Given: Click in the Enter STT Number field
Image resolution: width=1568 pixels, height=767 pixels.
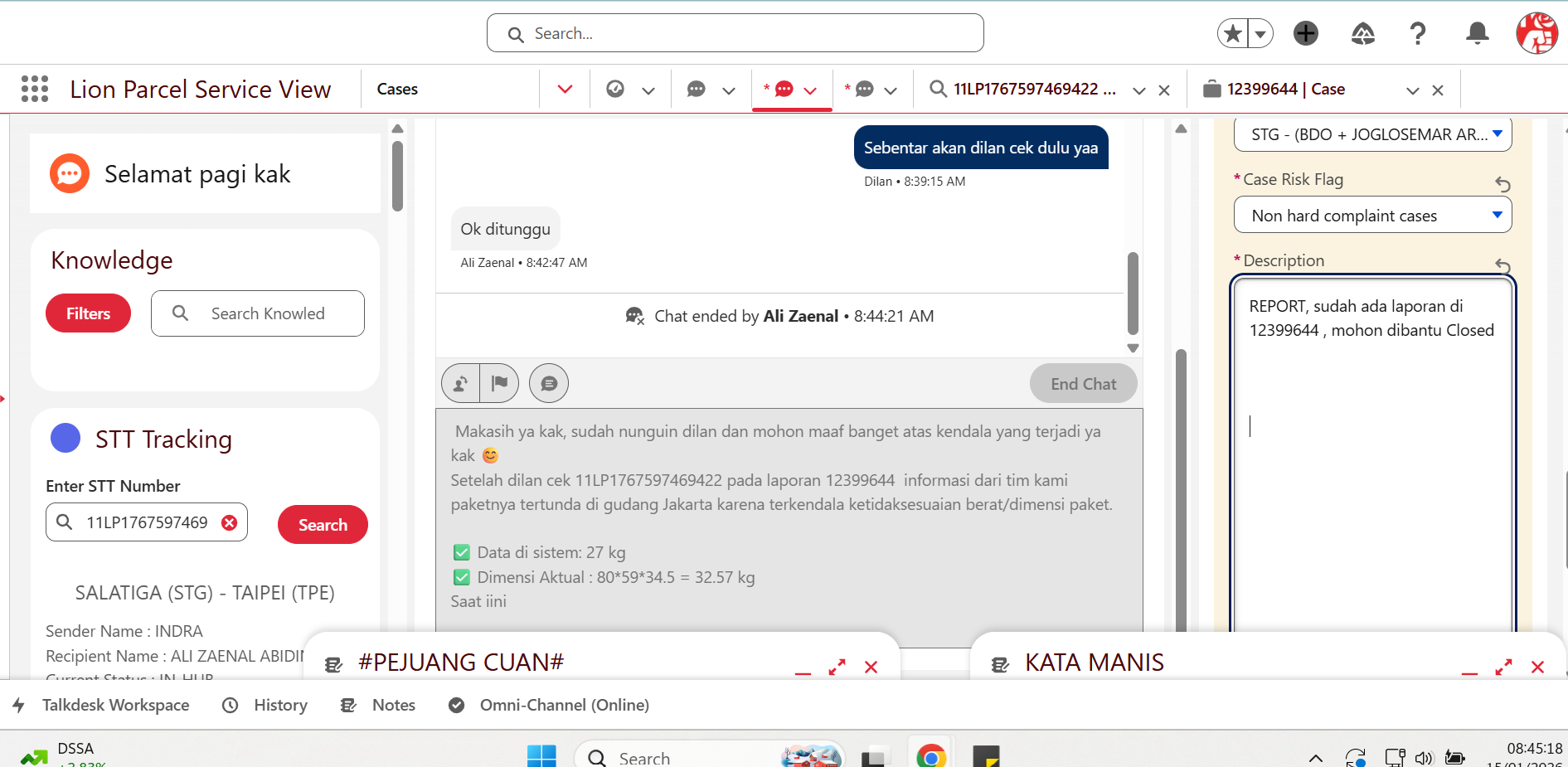Looking at the screenshot, I should tap(147, 522).
